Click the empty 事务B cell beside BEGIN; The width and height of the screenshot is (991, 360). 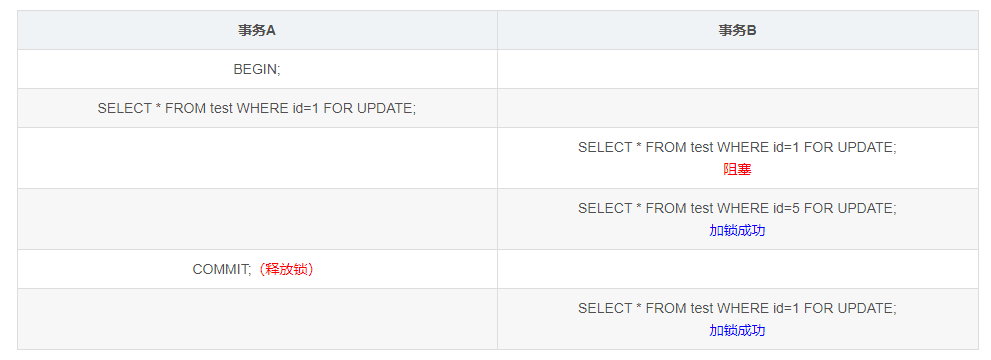738,69
